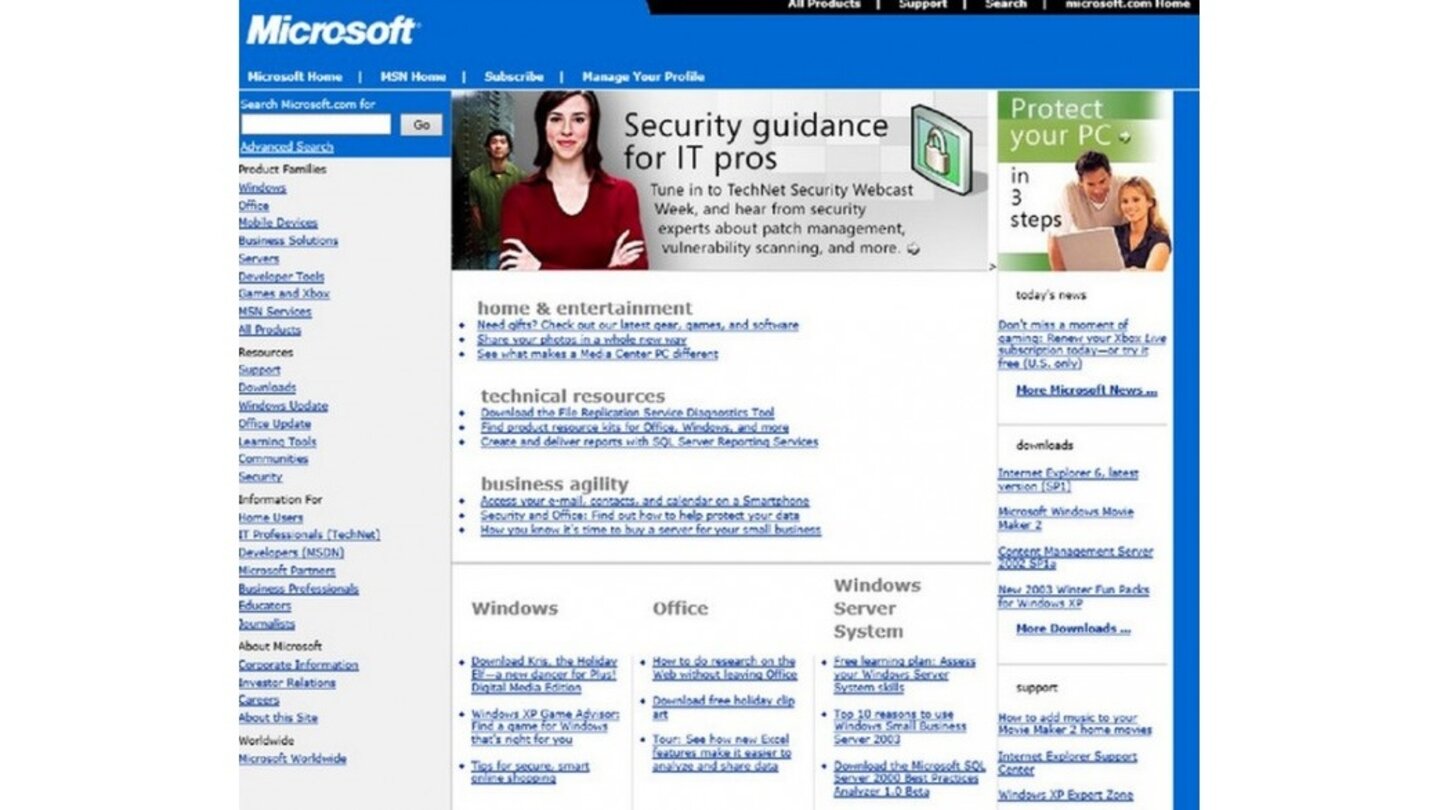The width and height of the screenshot is (1440, 810).
Task: Open the Business Solutions link
Action: click(288, 241)
